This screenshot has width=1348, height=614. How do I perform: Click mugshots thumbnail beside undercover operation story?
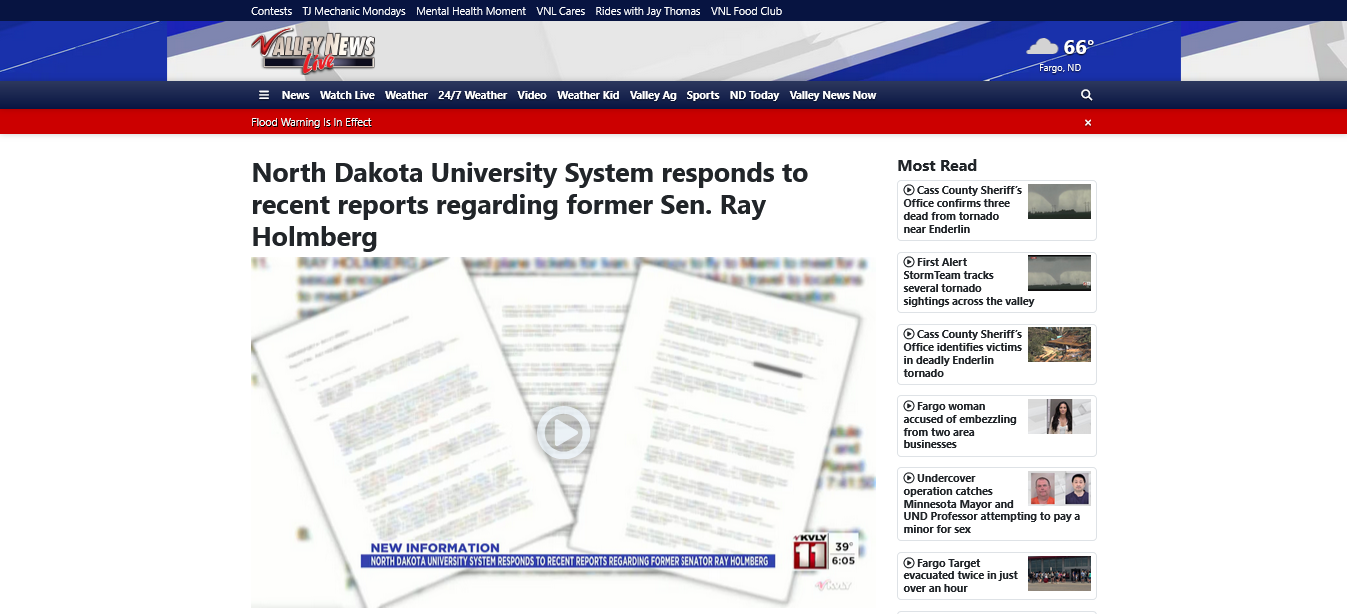(x=1059, y=489)
